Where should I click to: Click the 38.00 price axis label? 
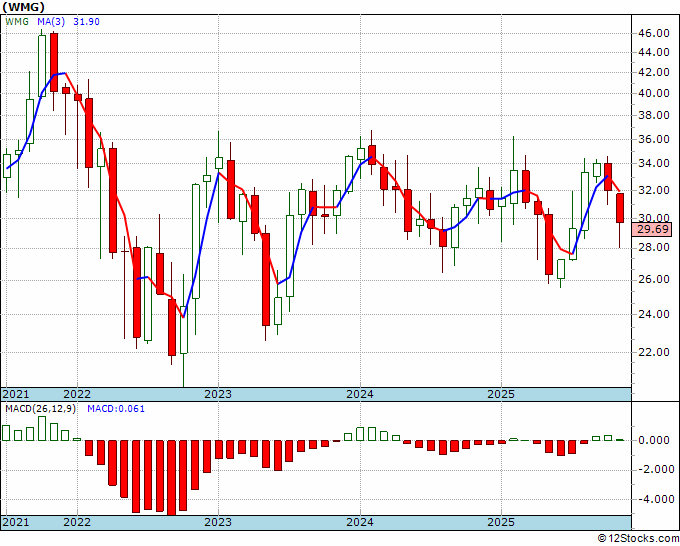(x=653, y=115)
